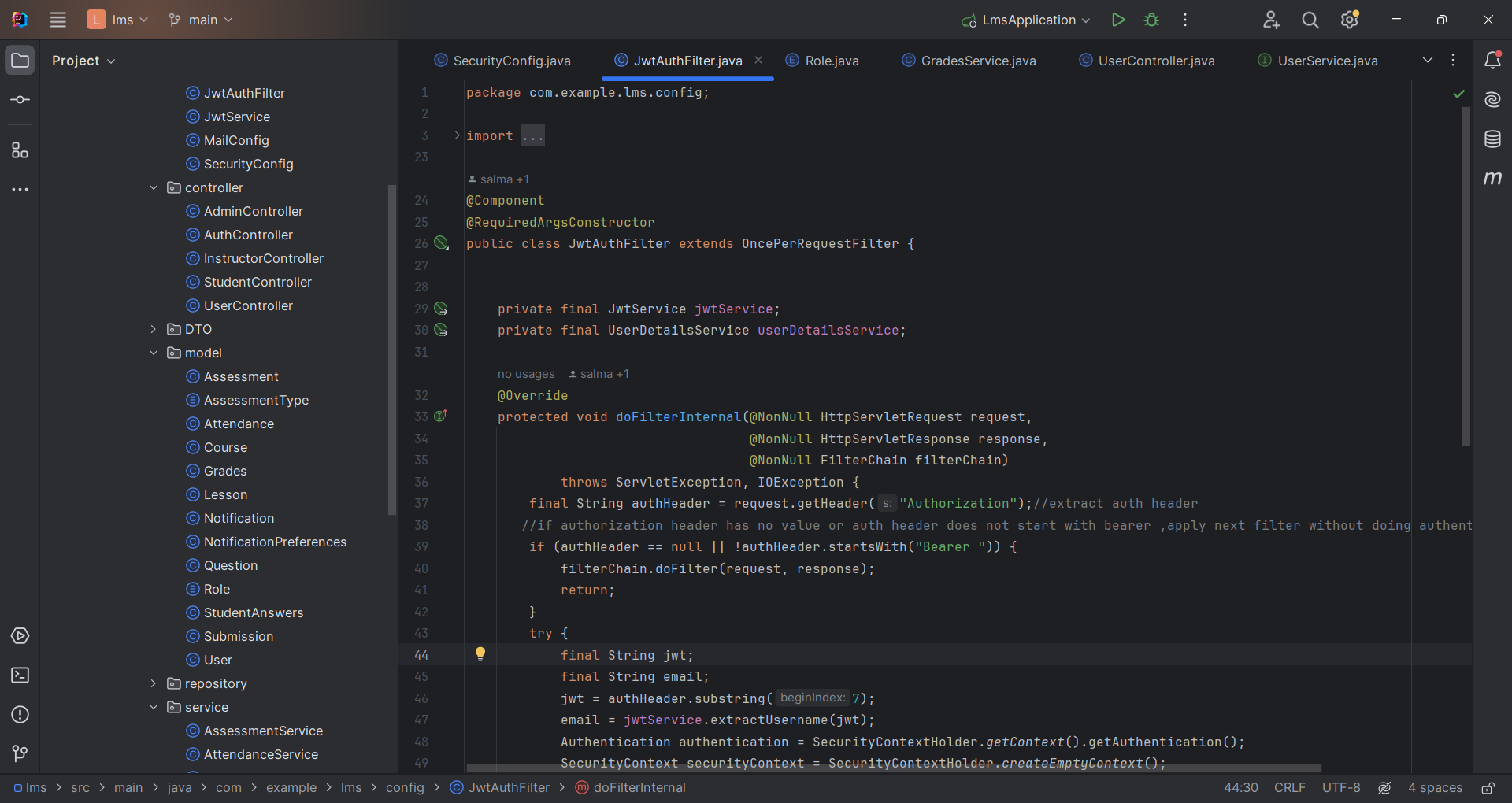This screenshot has height=803, width=1512.
Task: Click the editor vertical scrollbar
Action: pos(1466,276)
